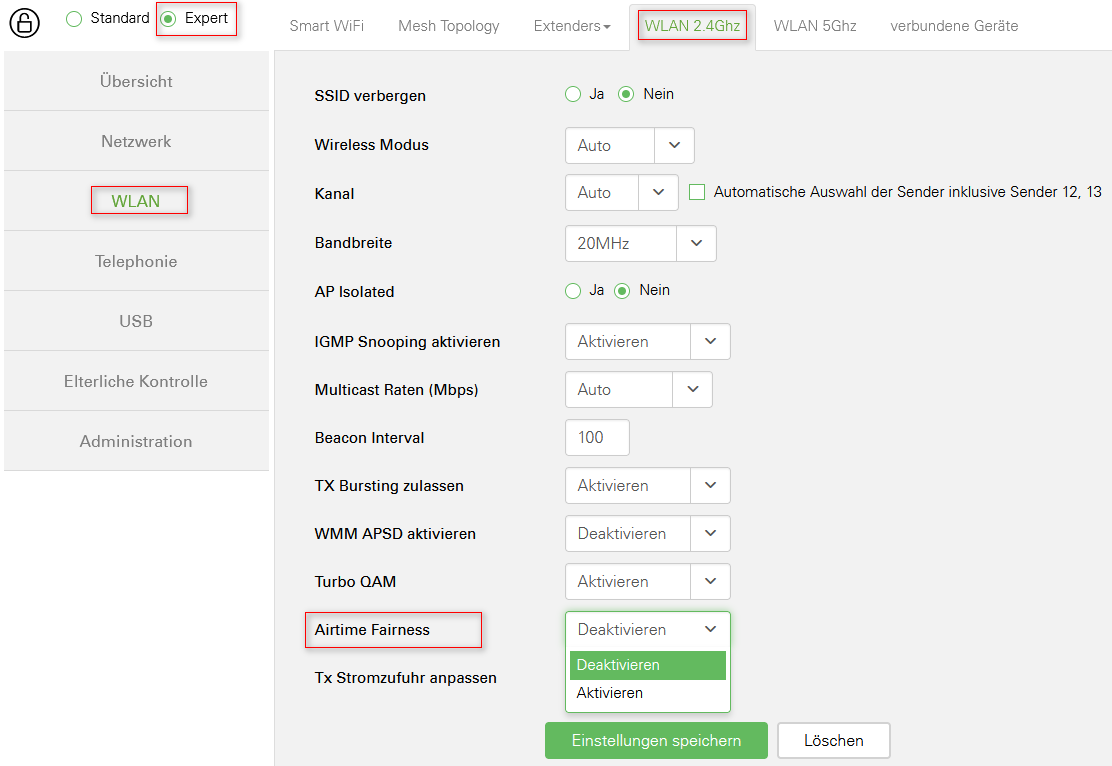Select the Standard mode radio button
The width and height of the screenshot is (1112, 766).
coord(73,19)
